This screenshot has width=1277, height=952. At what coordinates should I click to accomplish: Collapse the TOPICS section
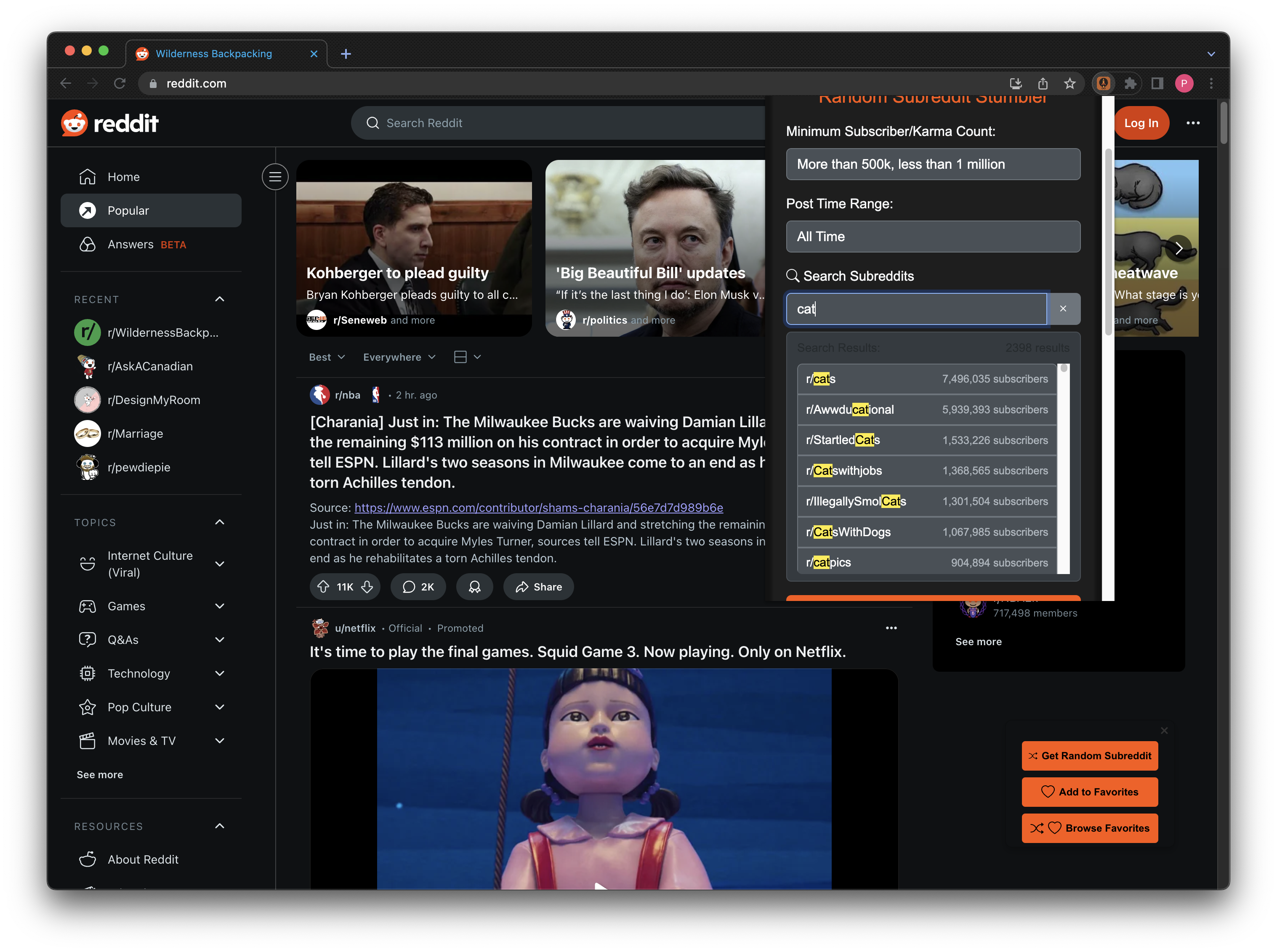(220, 522)
